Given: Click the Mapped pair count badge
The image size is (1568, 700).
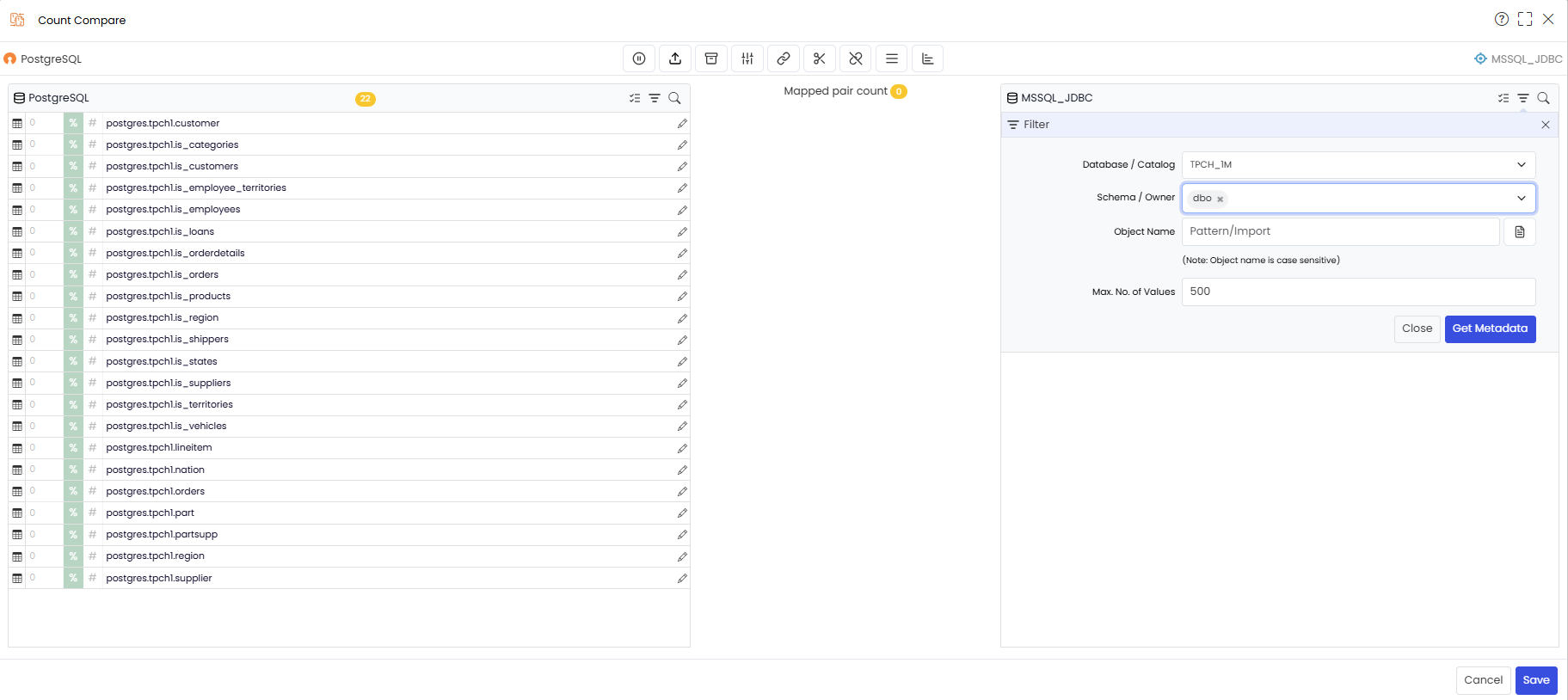Looking at the screenshot, I should pyautogui.click(x=899, y=91).
